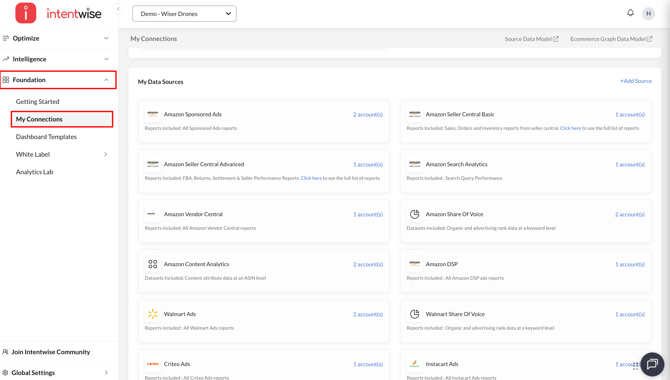The image size is (670, 380).
Task: Click the +Add Source link
Action: 636,81
